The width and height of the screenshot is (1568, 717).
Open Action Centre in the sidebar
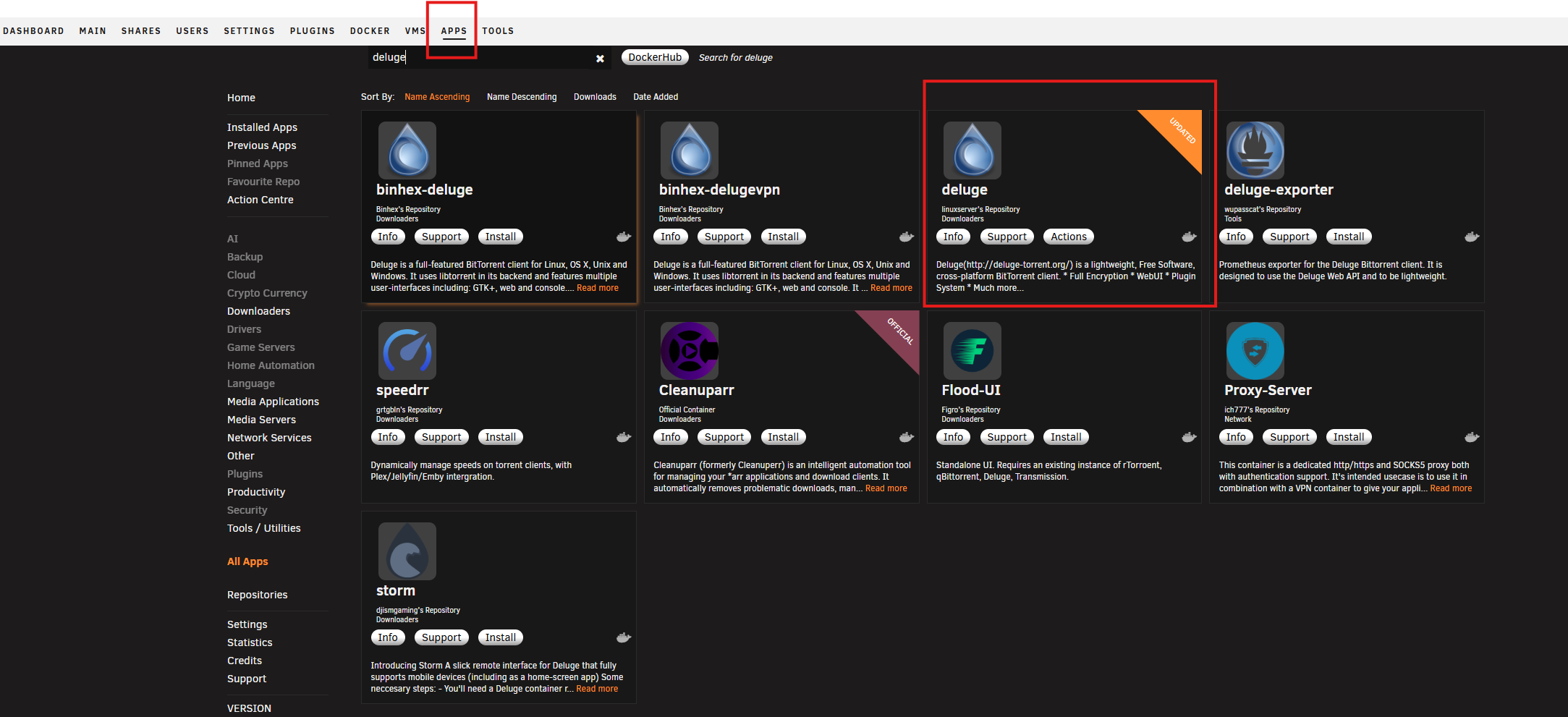point(260,200)
